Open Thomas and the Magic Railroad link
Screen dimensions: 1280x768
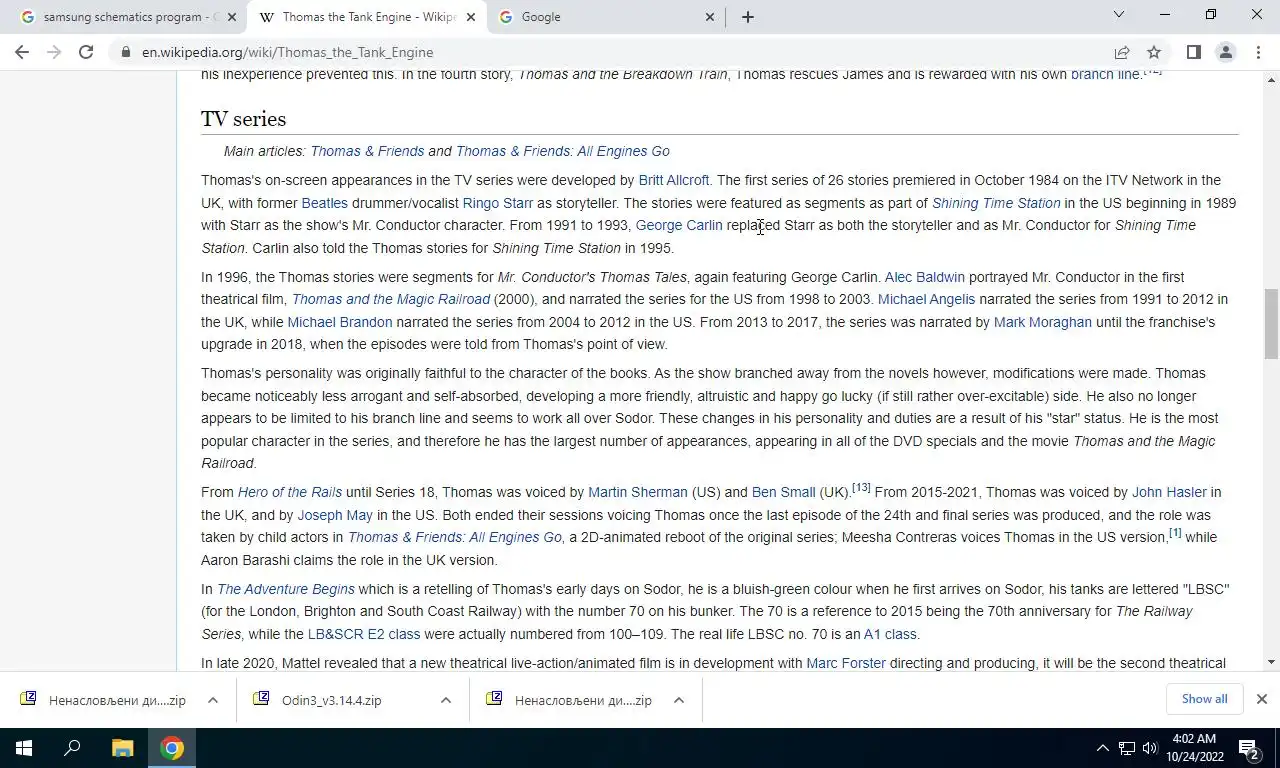point(391,299)
